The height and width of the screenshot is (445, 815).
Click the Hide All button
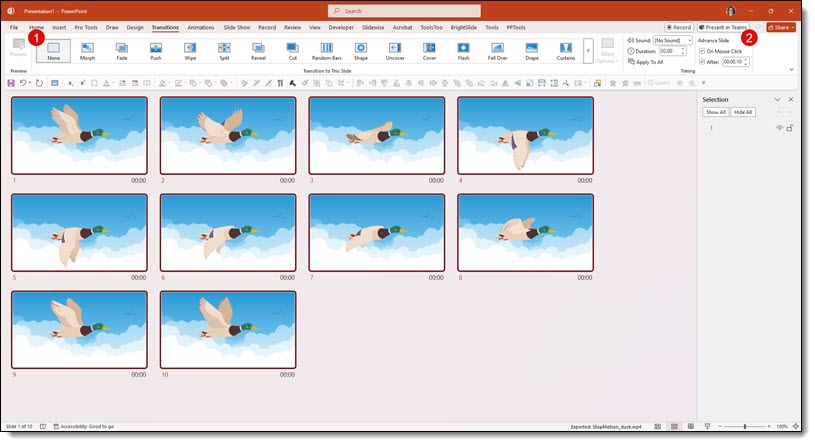click(x=742, y=112)
